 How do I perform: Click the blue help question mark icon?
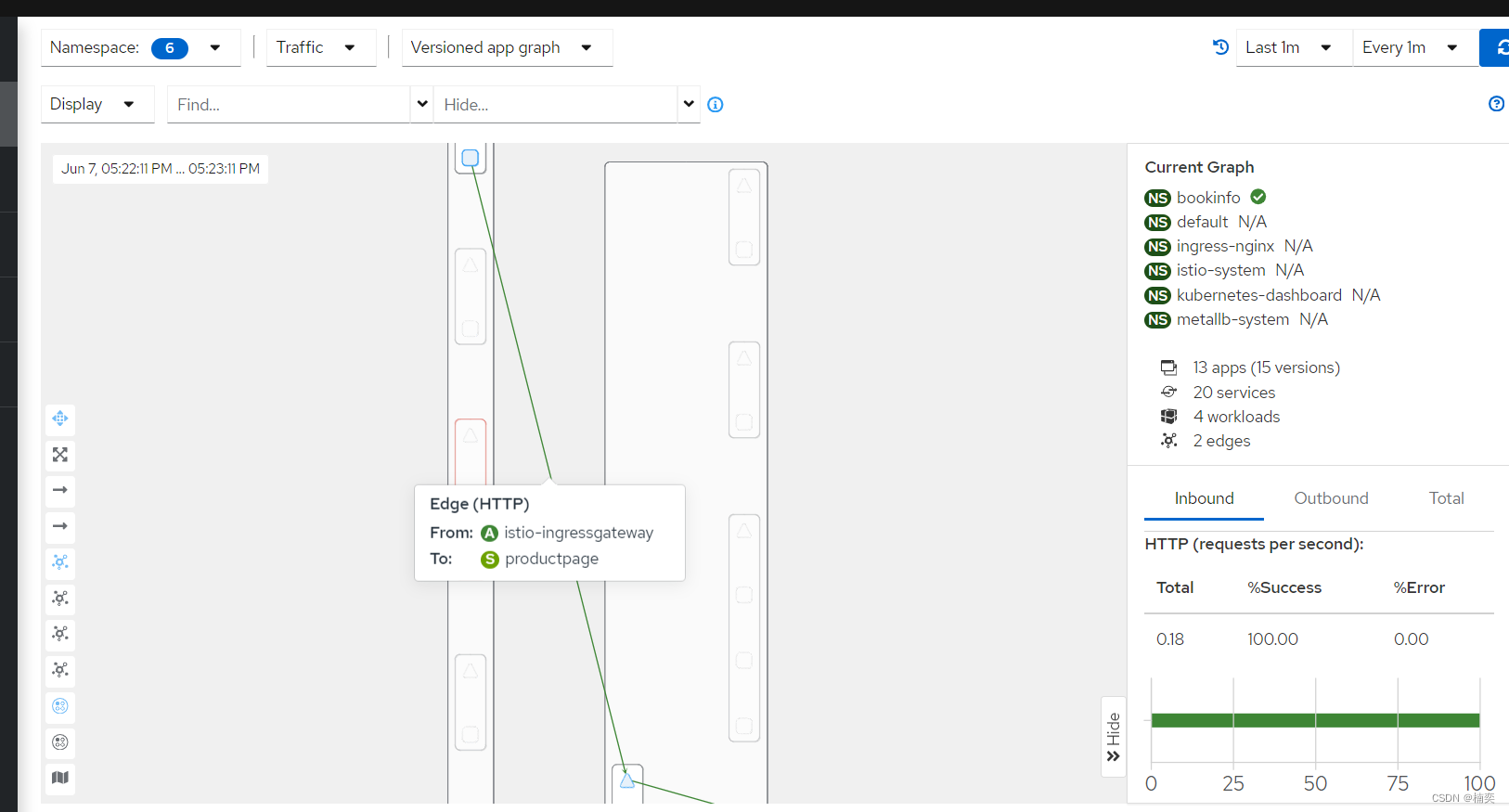pos(1496,104)
